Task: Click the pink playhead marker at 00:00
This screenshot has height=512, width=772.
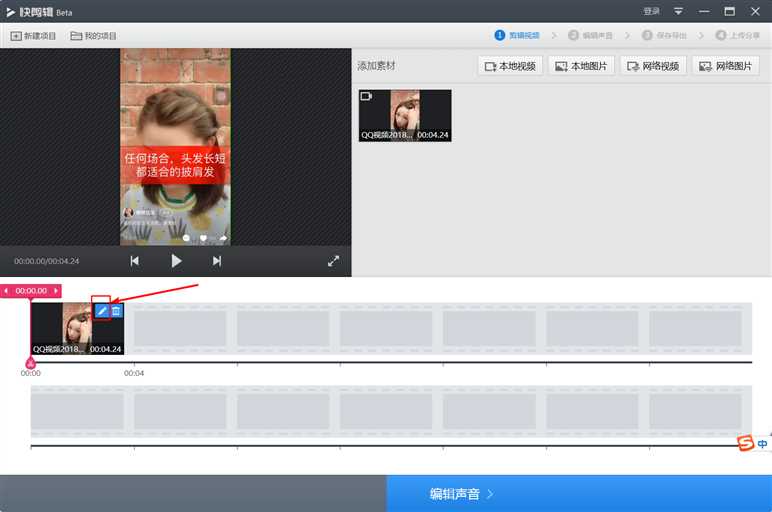Action: tap(31, 364)
